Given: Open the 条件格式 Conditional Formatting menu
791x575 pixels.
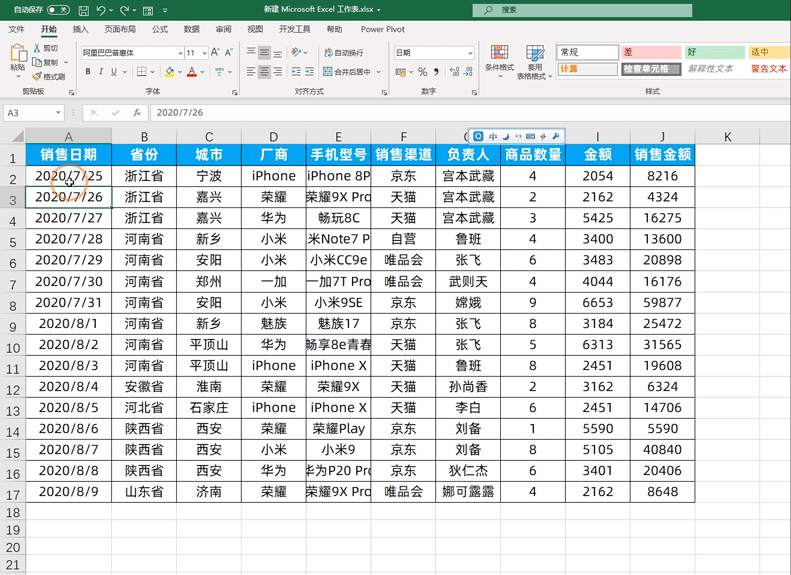Looking at the screenshot, I should (x=499, y=62).
